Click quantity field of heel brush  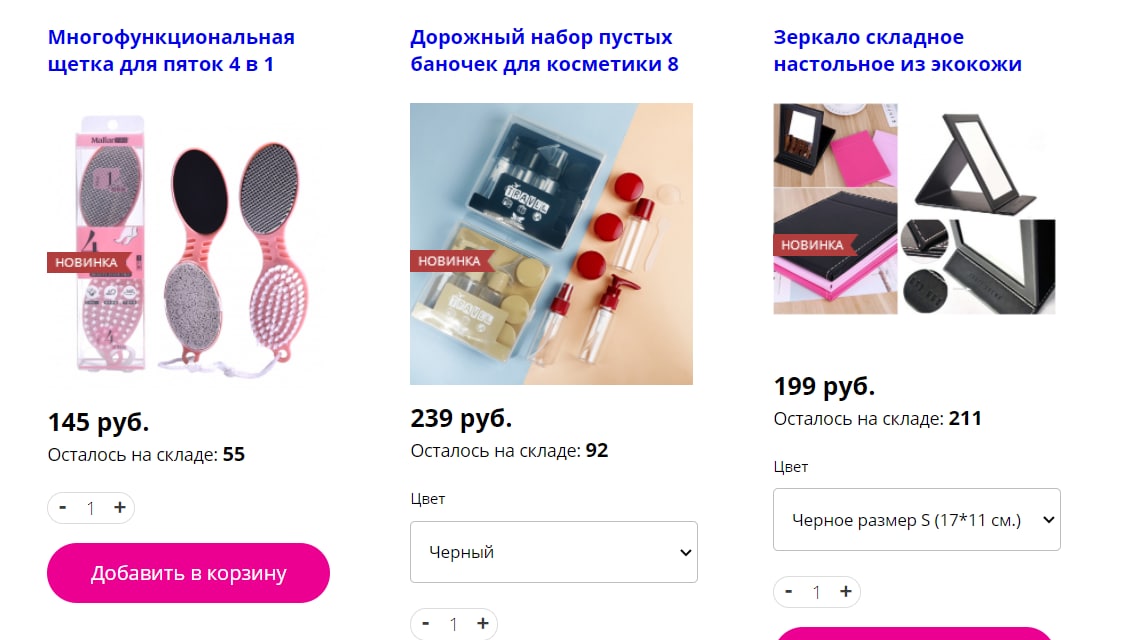[x=91, y=508]
